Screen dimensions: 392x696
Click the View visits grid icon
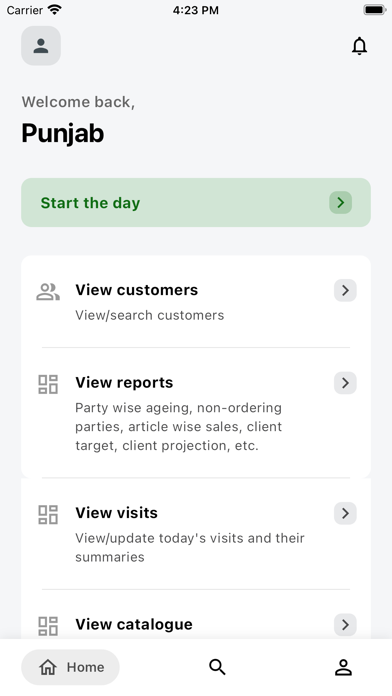(x=48, y=514)
